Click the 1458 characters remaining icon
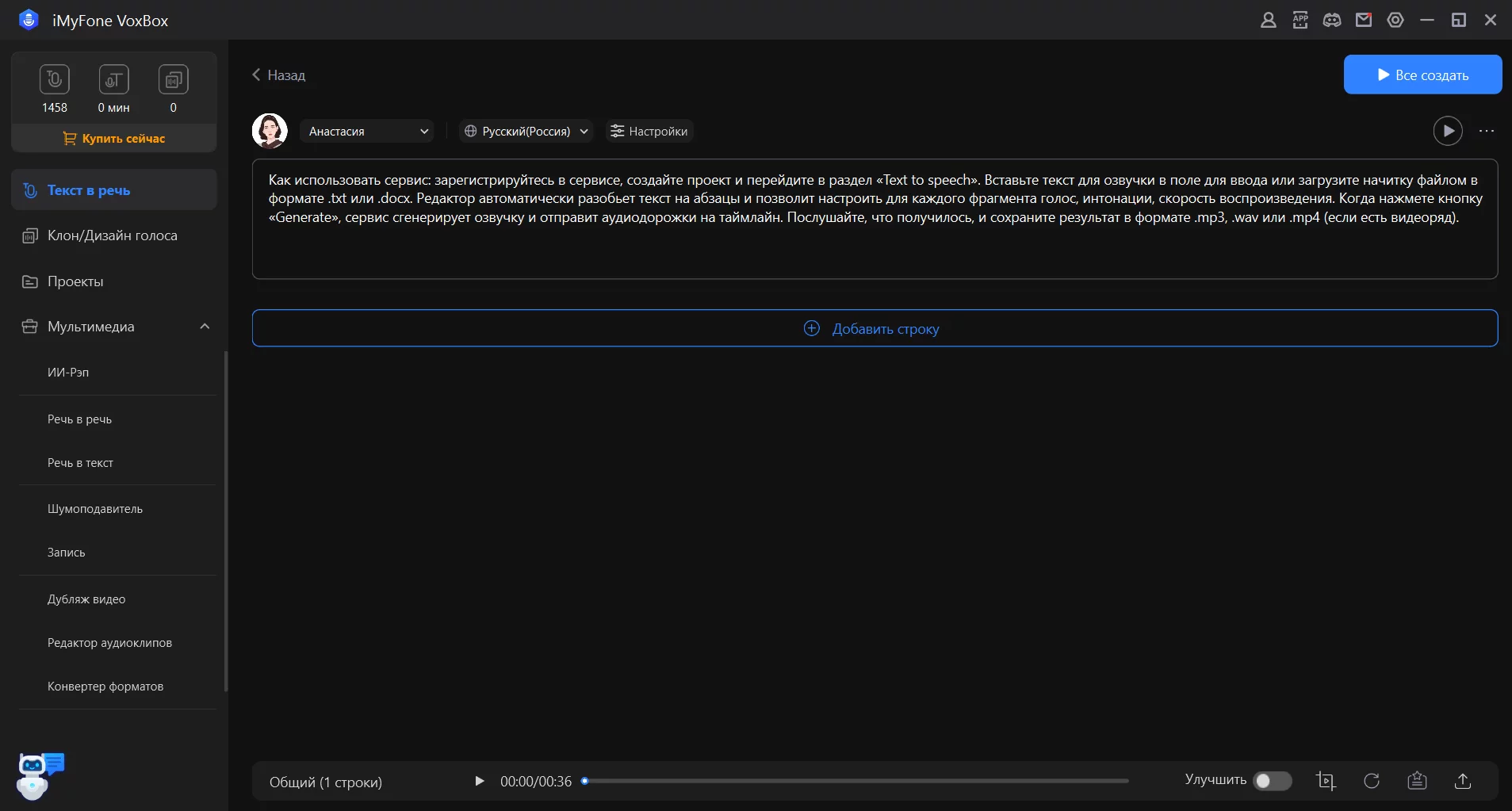 click(55, 79)
